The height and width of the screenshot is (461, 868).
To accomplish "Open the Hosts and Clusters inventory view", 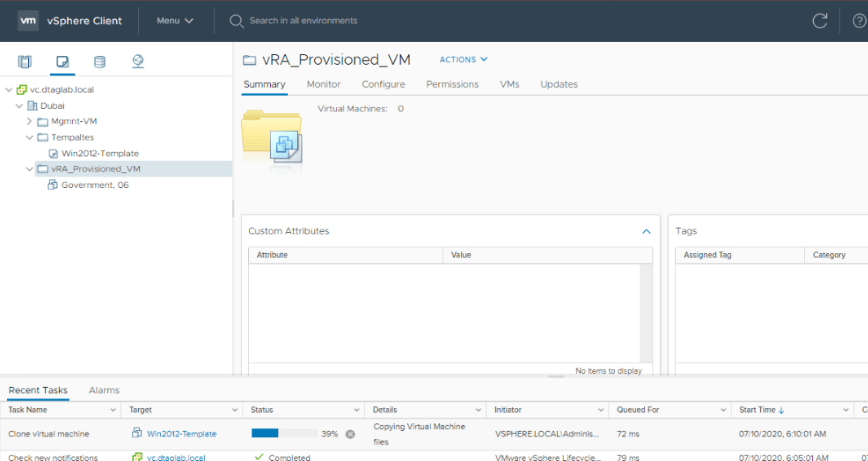I will [x=25, y=62].
